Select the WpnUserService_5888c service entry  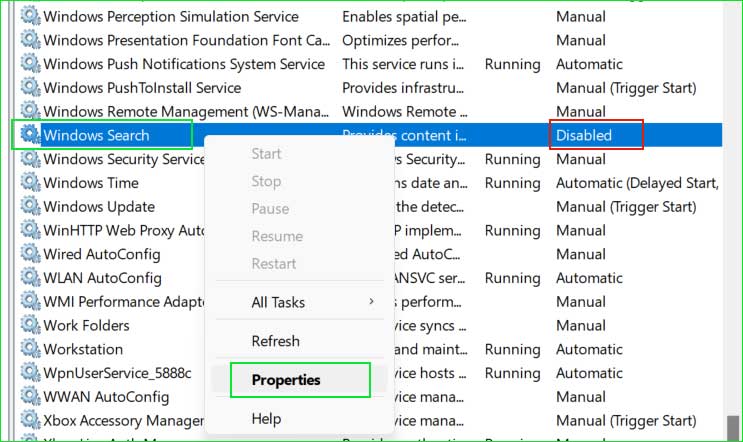click(117, 373)
